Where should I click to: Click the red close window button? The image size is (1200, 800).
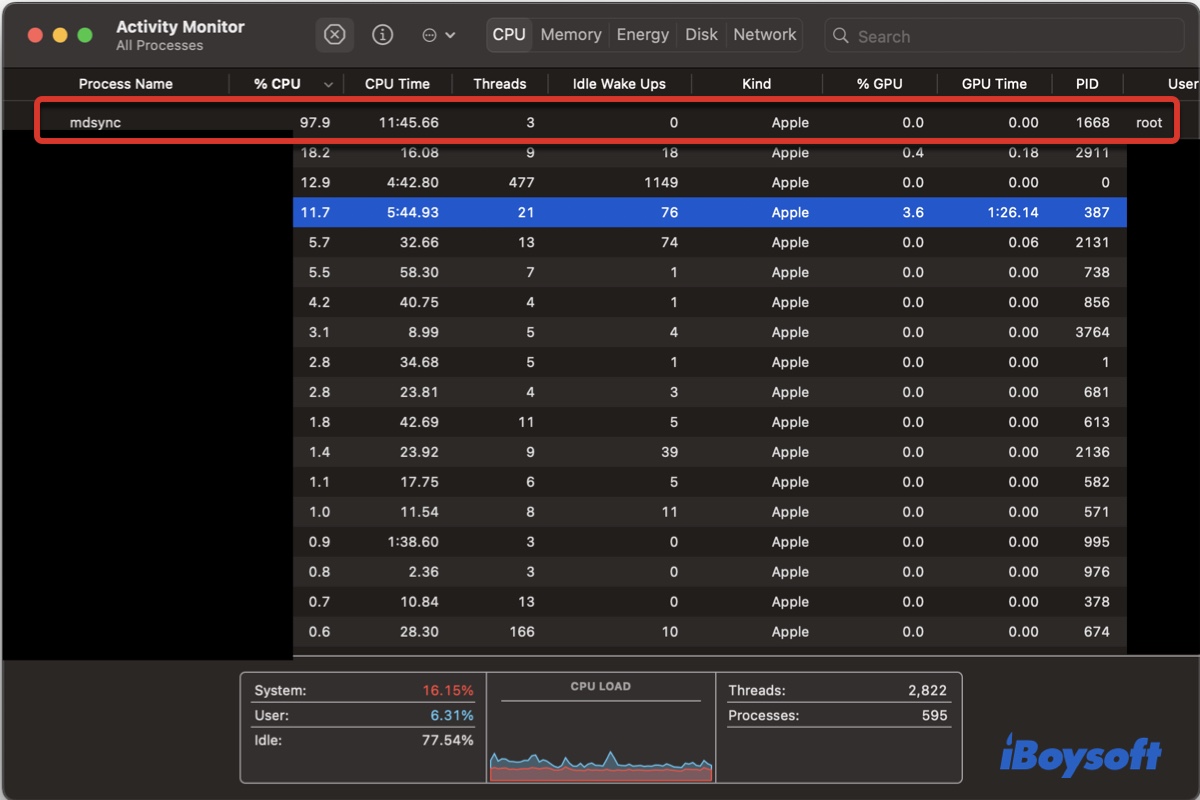(x=35, y=35)
